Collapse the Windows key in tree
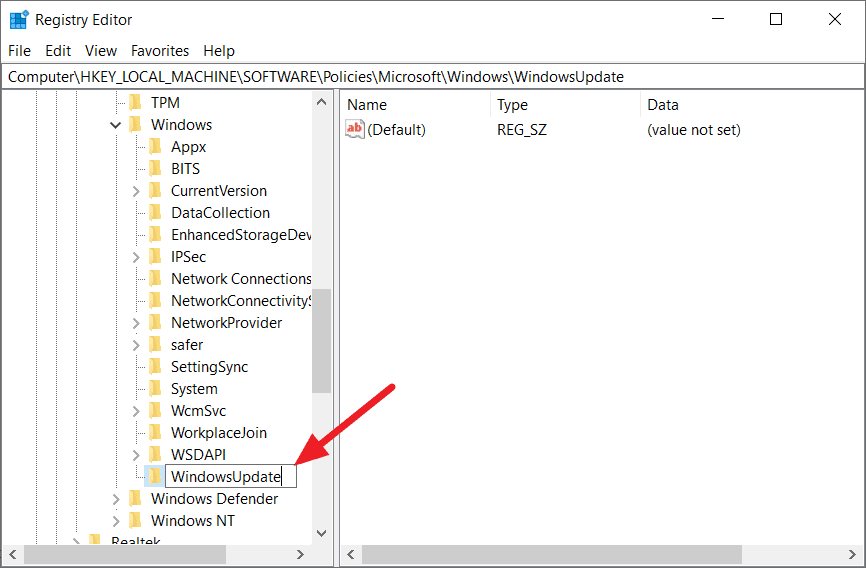This screenshot has width=866, height=568. [x=115, y=125]
